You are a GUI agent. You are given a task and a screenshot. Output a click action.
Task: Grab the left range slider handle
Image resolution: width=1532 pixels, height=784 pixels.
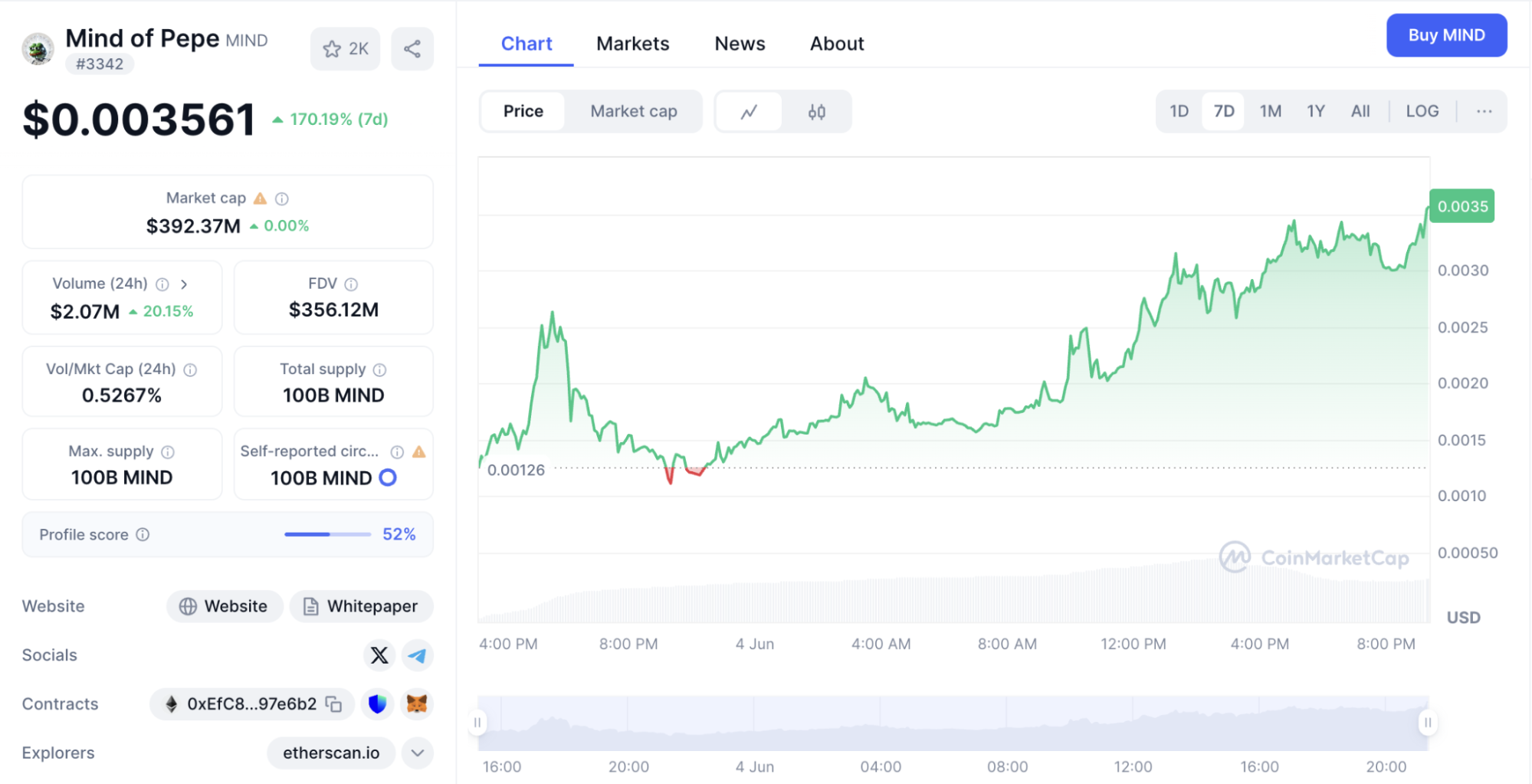pyautogui.click(x=477, y=722)
